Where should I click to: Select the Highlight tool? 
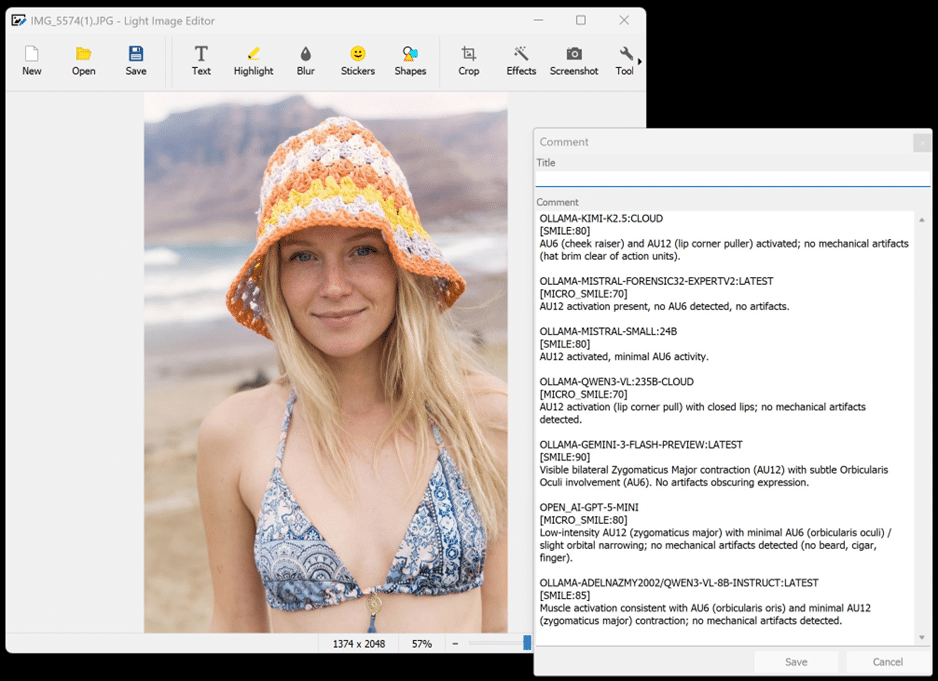253,60
